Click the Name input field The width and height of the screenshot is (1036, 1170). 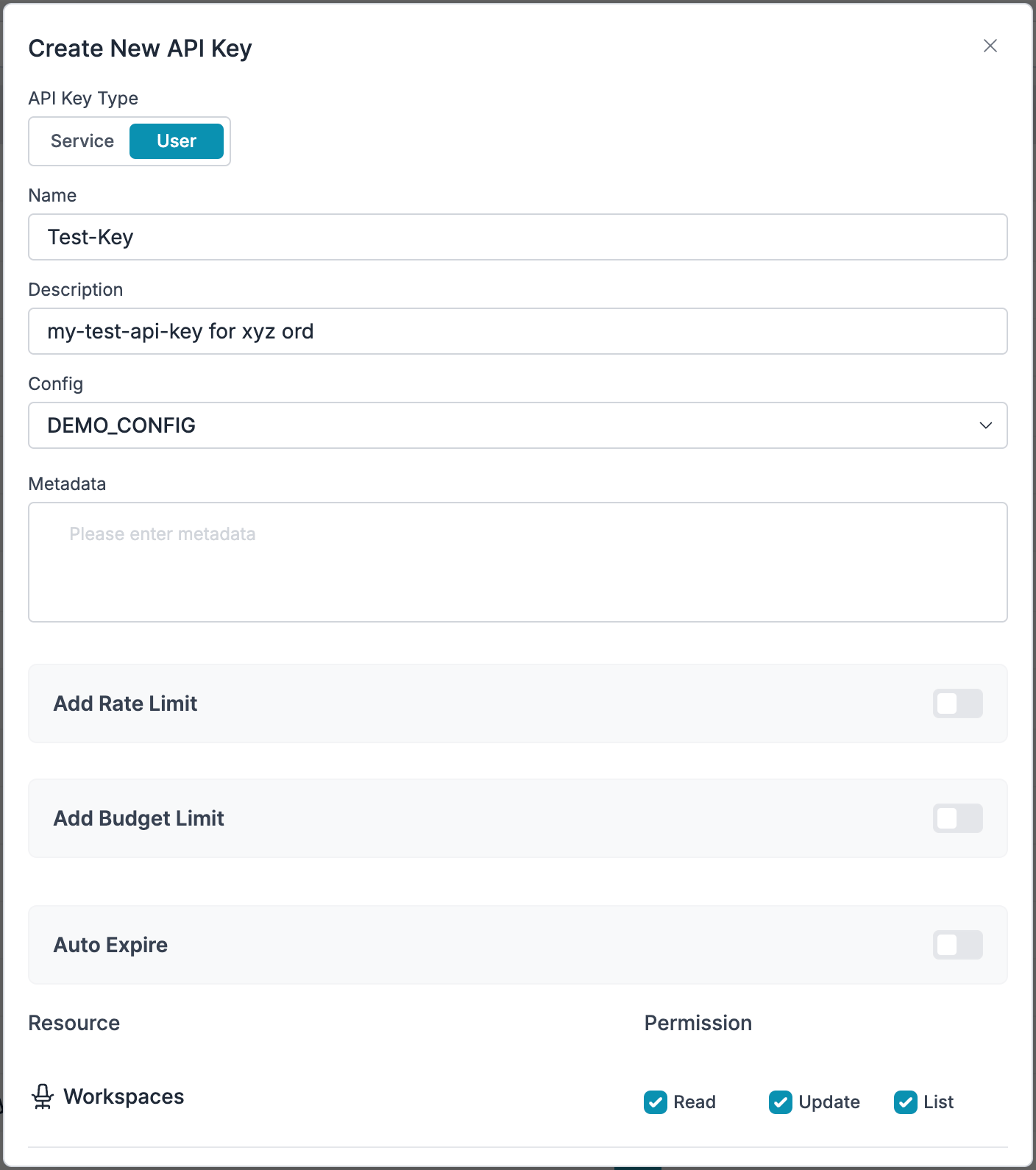(x=518, y=237)
